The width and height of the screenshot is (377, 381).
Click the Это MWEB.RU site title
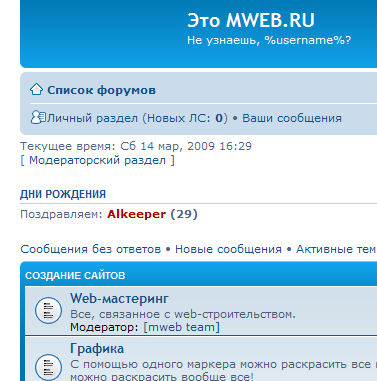[251, 20]
